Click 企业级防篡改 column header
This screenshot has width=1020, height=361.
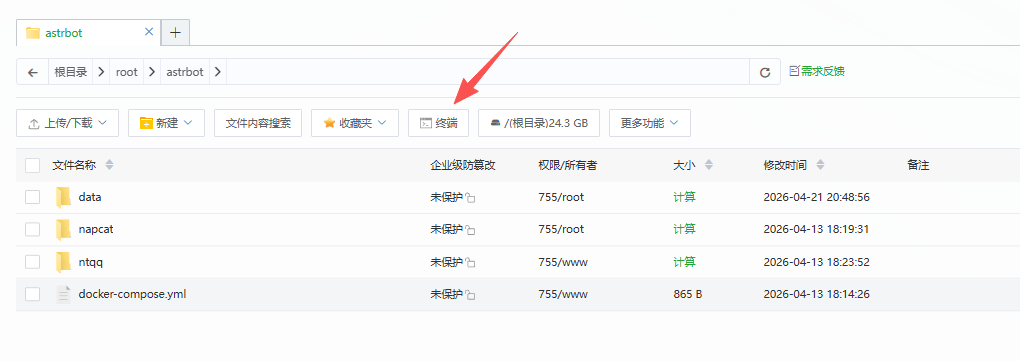point(463,165)
